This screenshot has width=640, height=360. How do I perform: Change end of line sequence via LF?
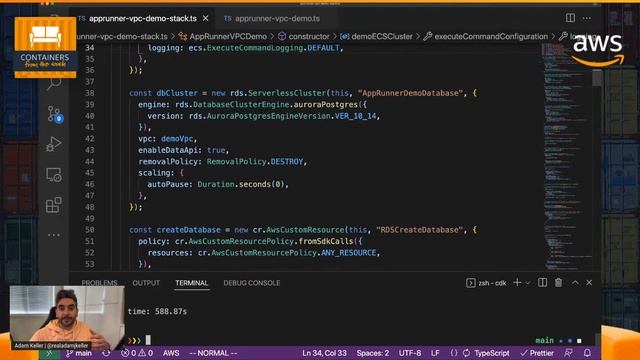[x=435, y=353]
